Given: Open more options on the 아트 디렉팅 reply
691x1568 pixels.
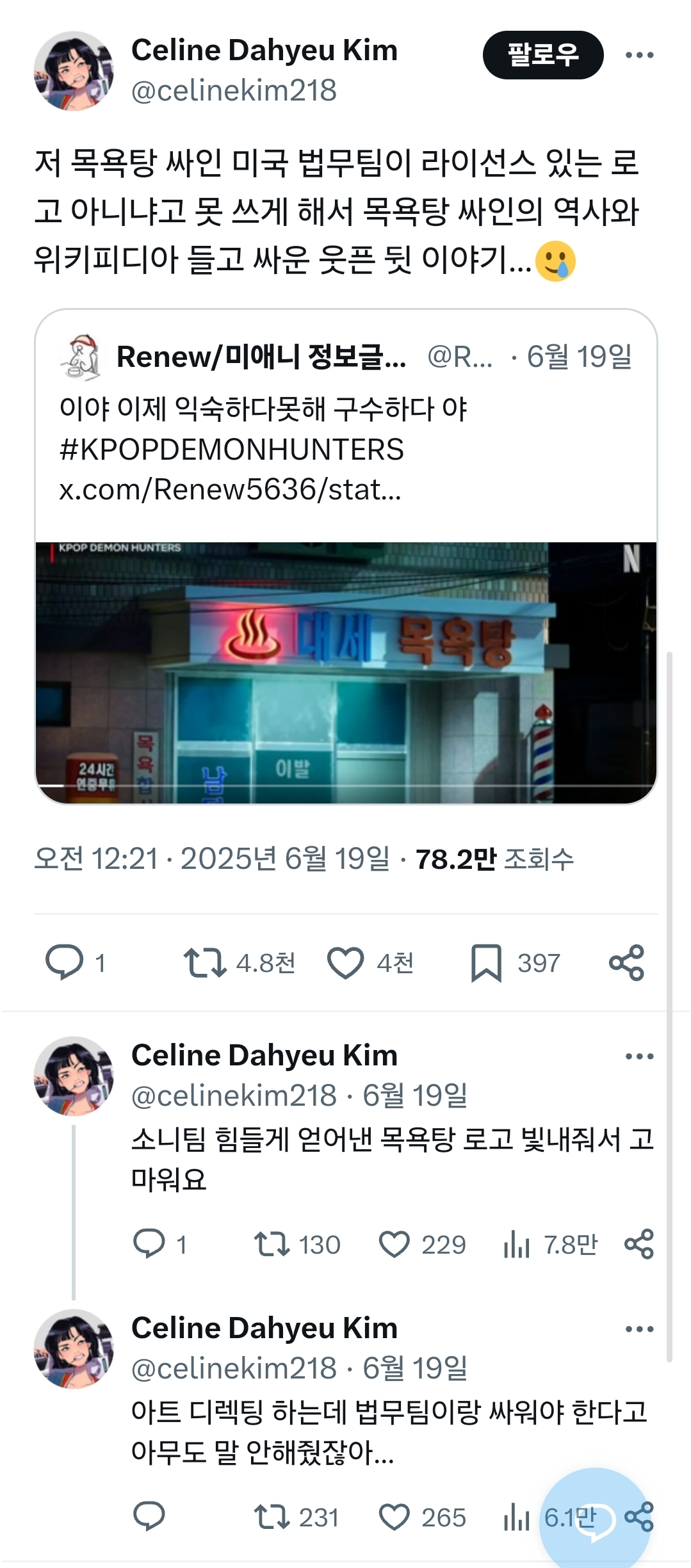Looking at the screenshot, I should click(x=639, y=1329).
